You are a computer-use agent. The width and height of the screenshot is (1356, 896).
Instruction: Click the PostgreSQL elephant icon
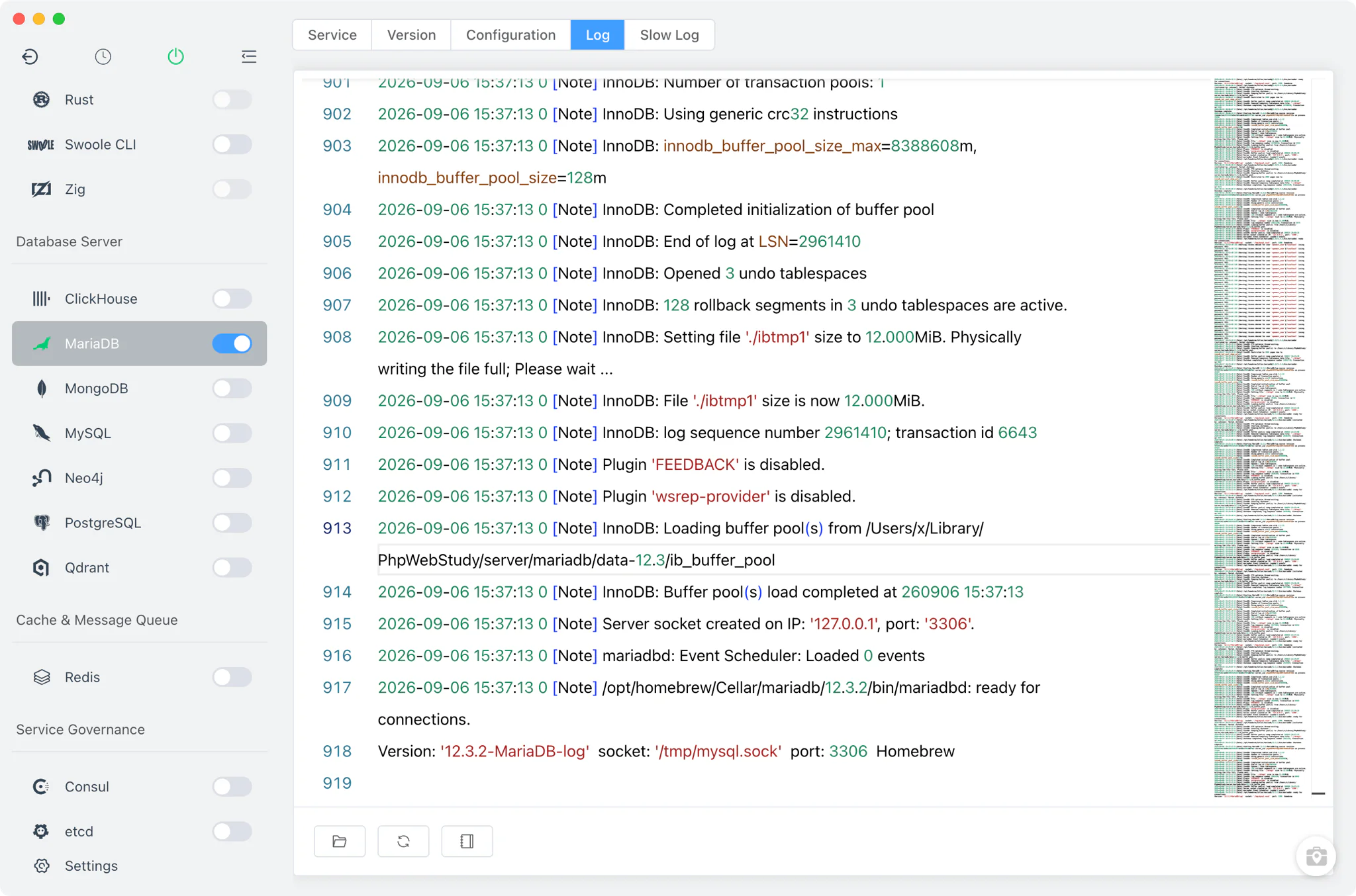pyautogui.click(x=41, y=523)
